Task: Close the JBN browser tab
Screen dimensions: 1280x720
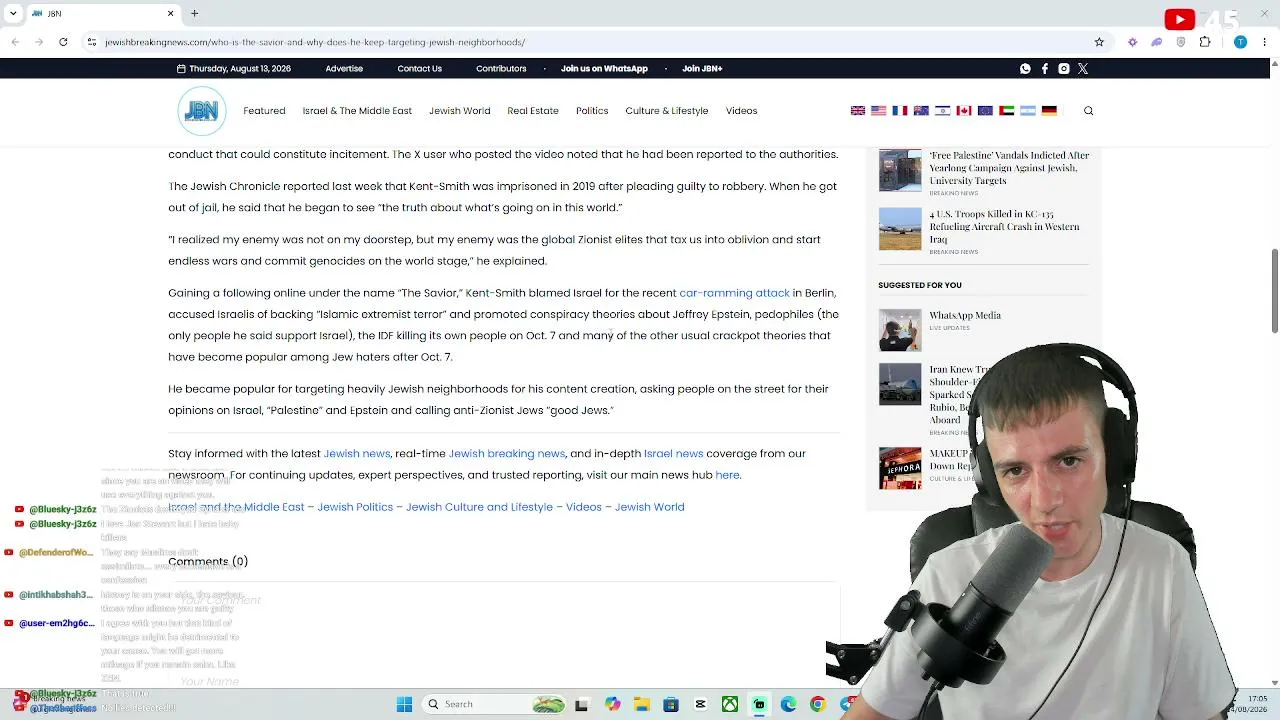Action: pyautogui.click(x=170, y=14)
